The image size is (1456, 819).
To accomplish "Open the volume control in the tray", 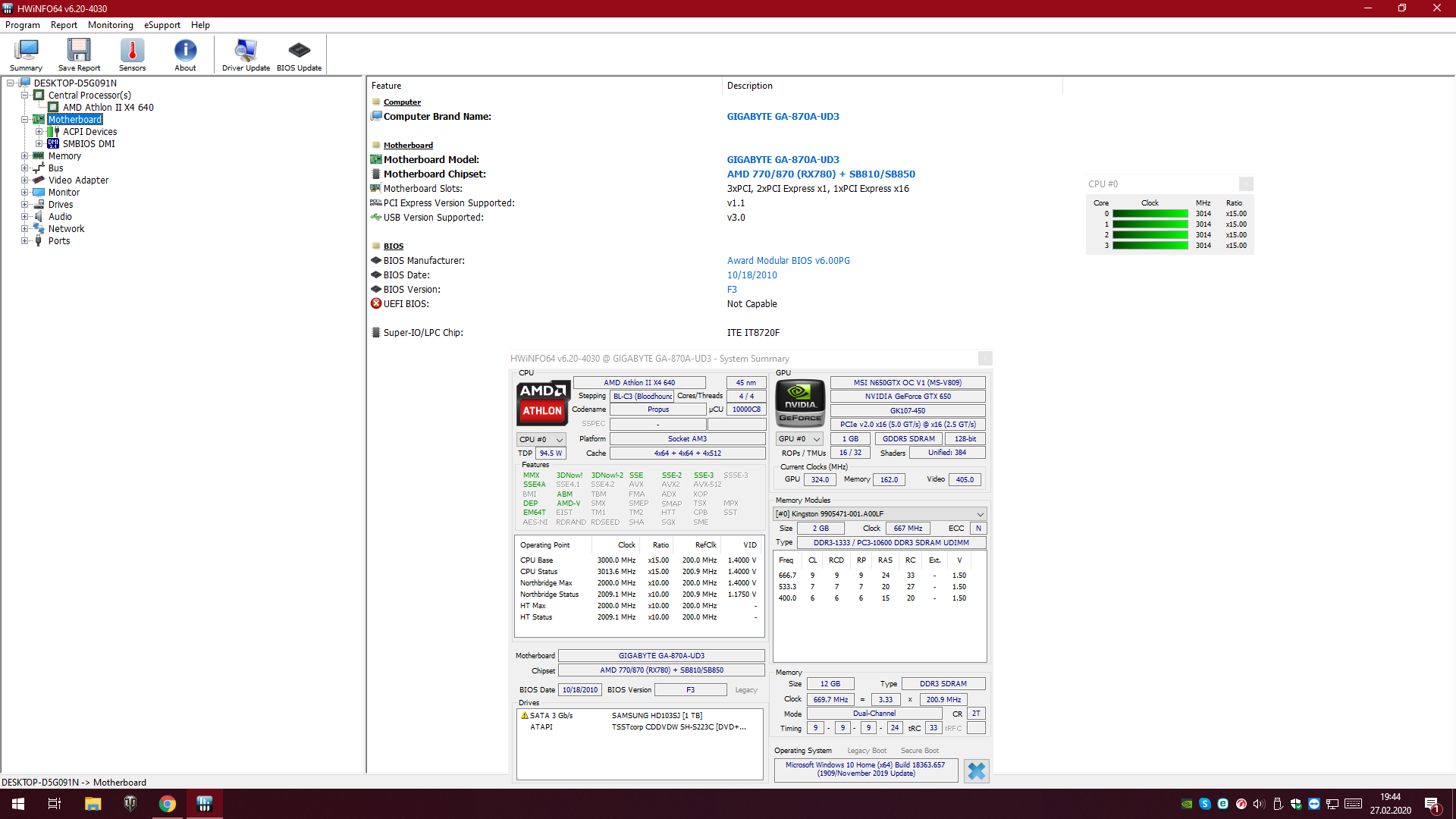I will (1259, 804).
